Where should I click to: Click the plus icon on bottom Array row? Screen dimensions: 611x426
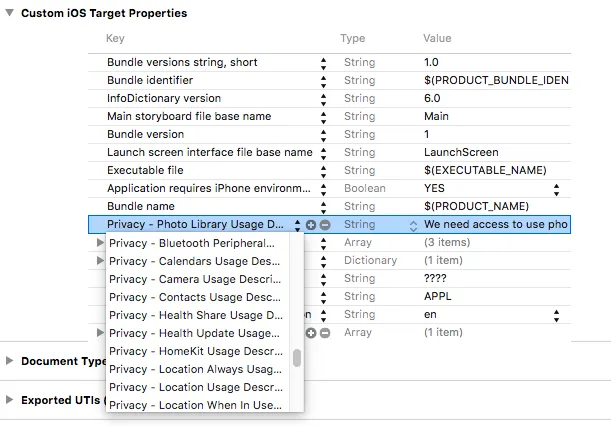(x=311, y=332)
